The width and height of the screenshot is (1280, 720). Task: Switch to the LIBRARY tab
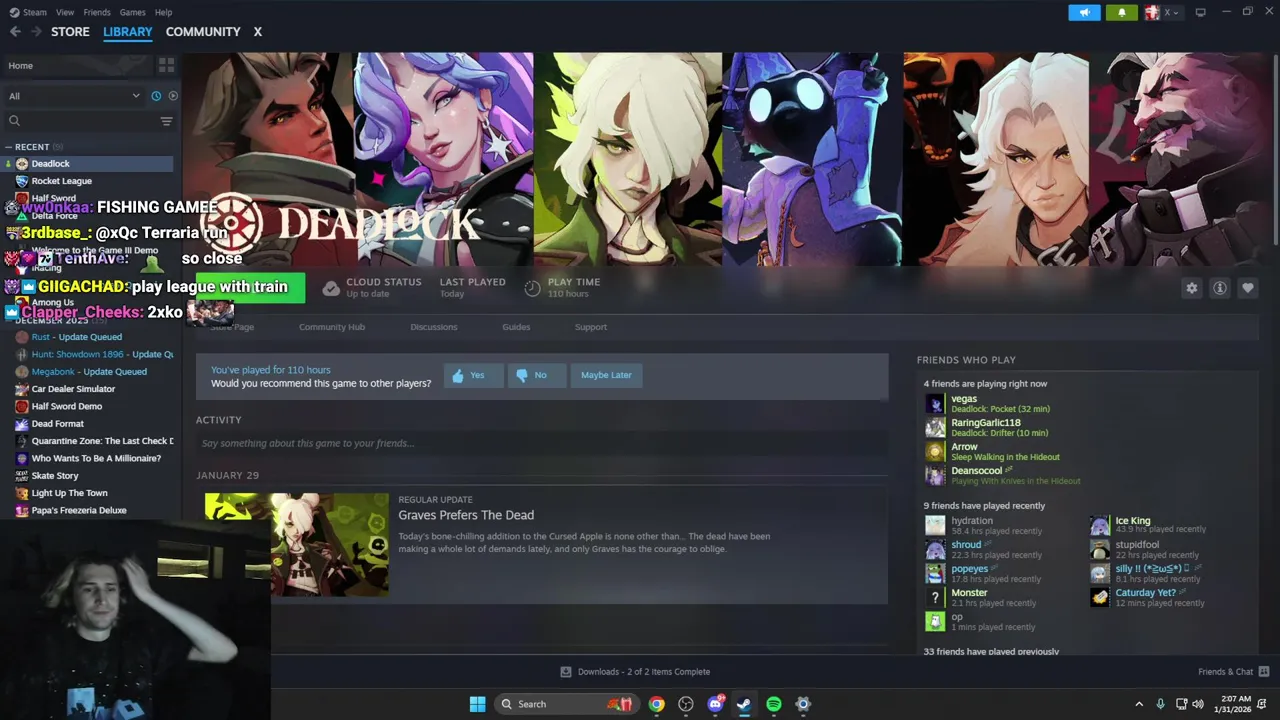click(x=128, y=32)
